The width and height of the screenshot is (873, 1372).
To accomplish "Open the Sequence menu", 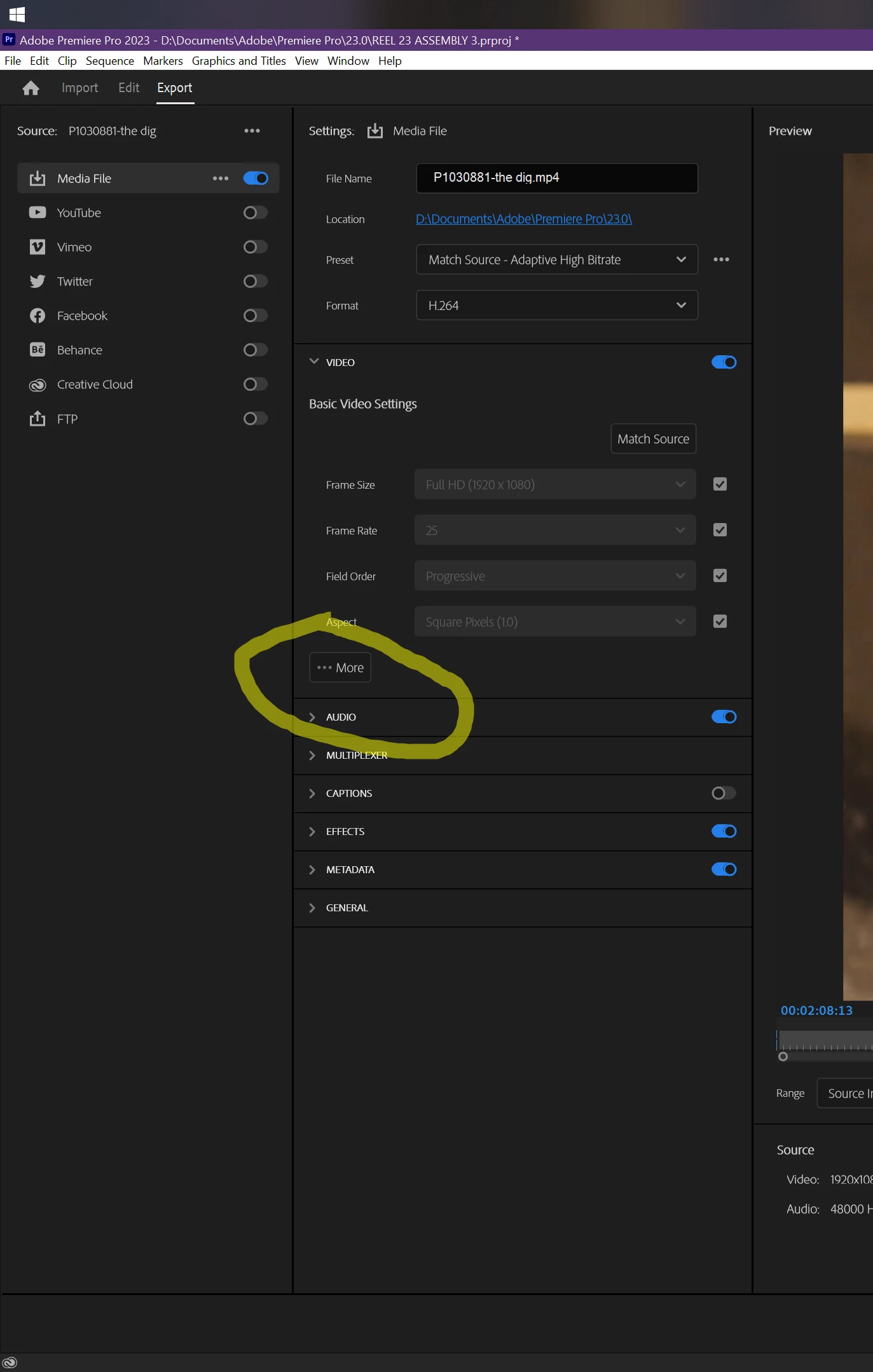I will pyautogui.click(x=110, y=61).
